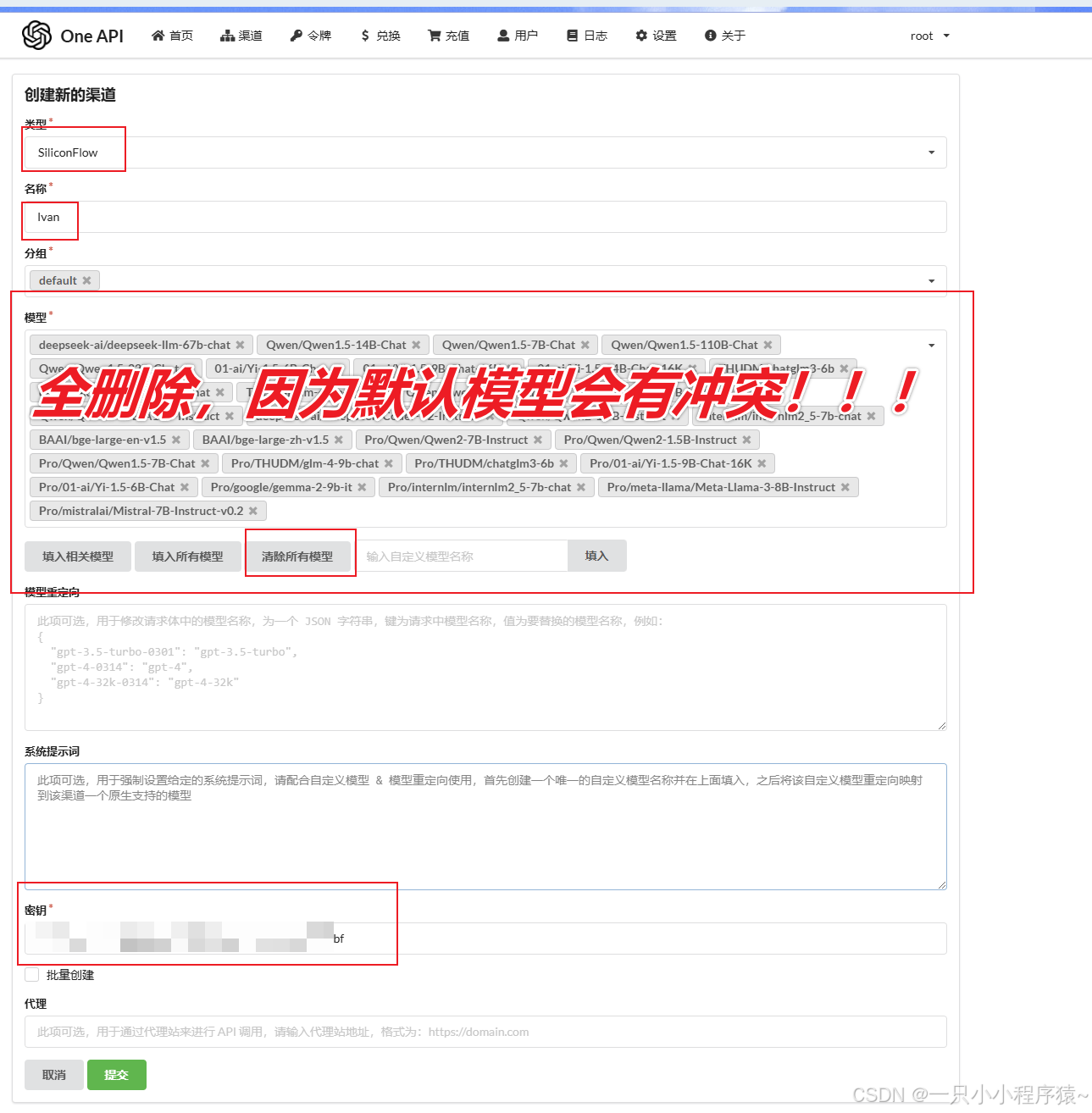Expand the 分组 group dropdown arrow
The image size is (1092, 1113).
932,281
